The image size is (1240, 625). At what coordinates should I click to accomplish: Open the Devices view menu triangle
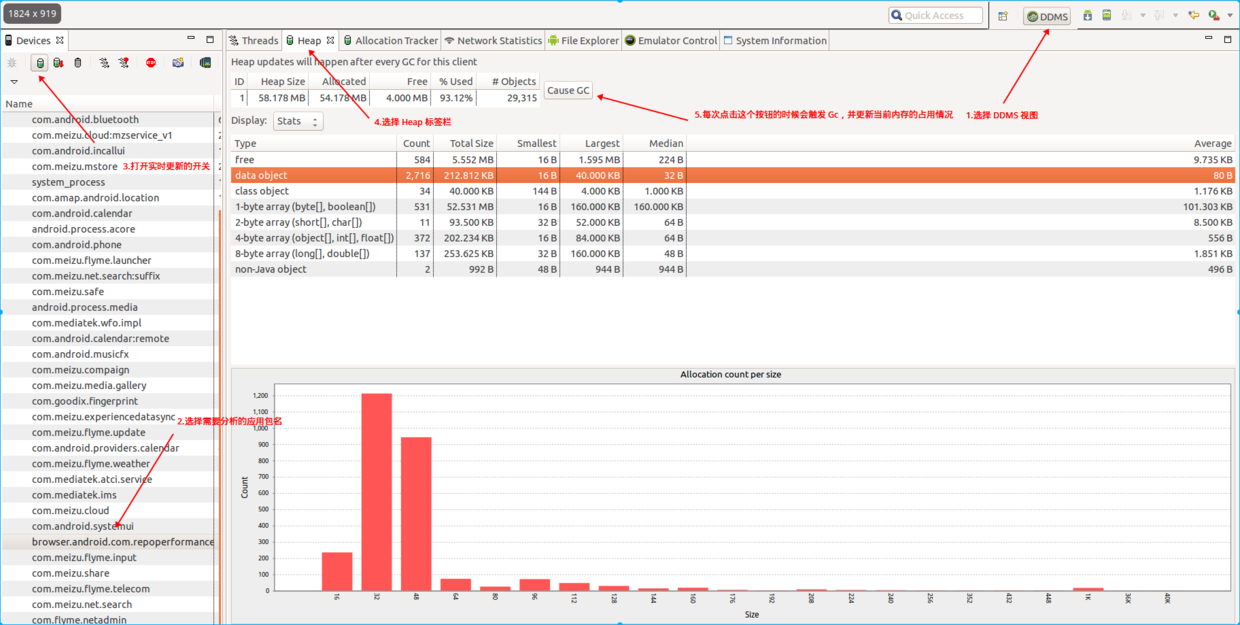click(x=14, y=82)
